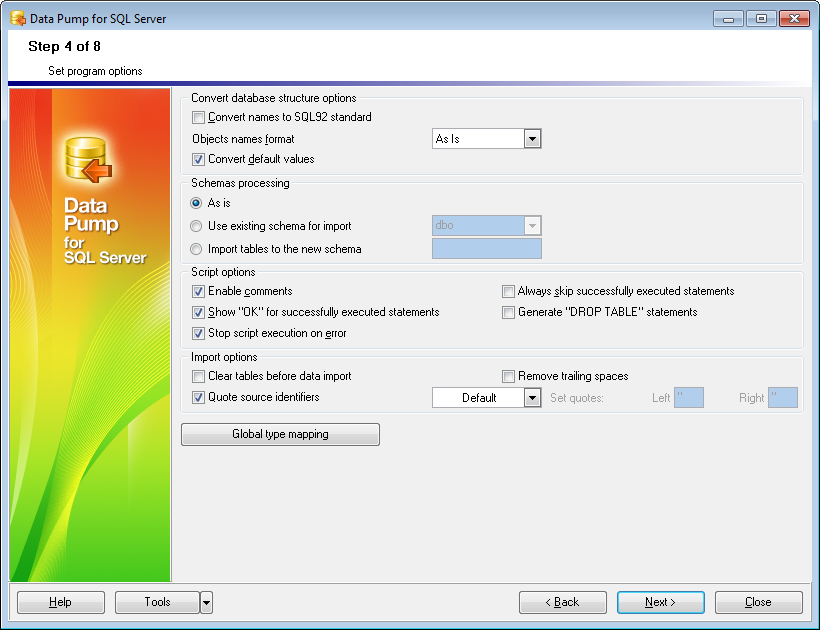The height and width of the screenshot is (630, 820).
Task: Expand the quote type Default dropdown
Action: [x=532, y=398]
